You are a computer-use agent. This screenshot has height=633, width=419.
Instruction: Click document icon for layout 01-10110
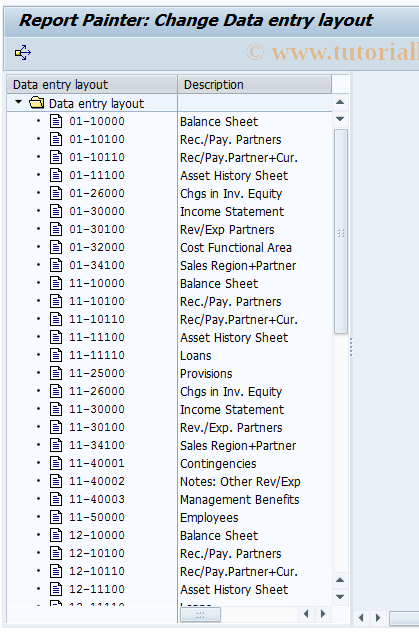[56, 157]
